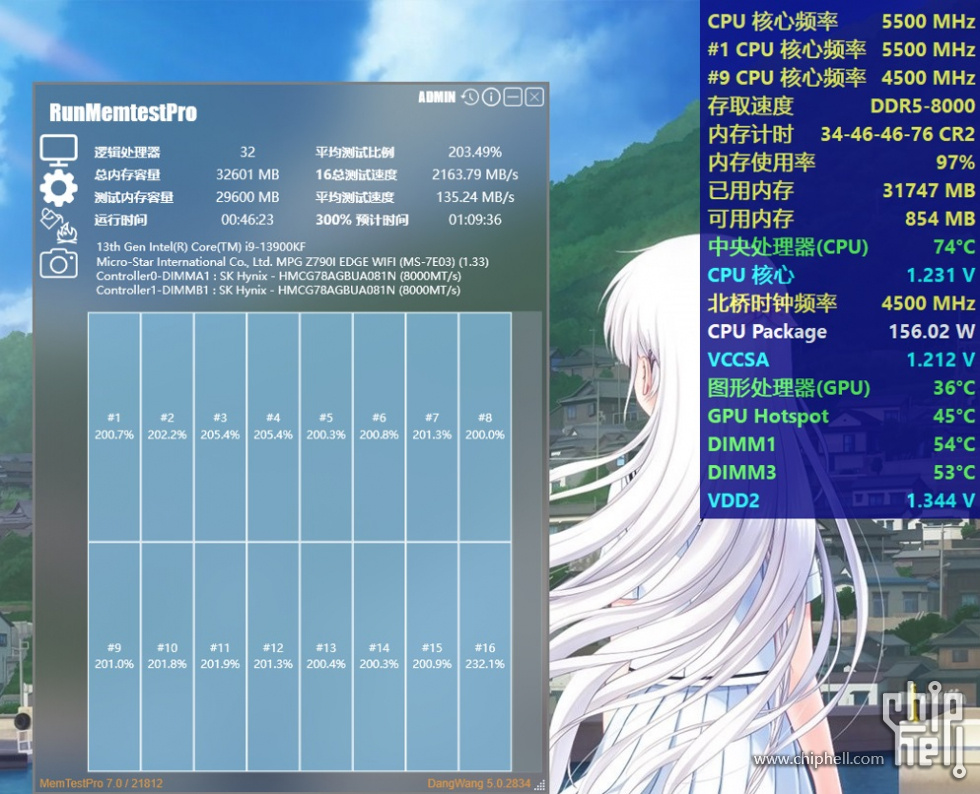Click the 854 MB available memory value
This screenshot has height=794, width=980.
click(x=940, y=218)
